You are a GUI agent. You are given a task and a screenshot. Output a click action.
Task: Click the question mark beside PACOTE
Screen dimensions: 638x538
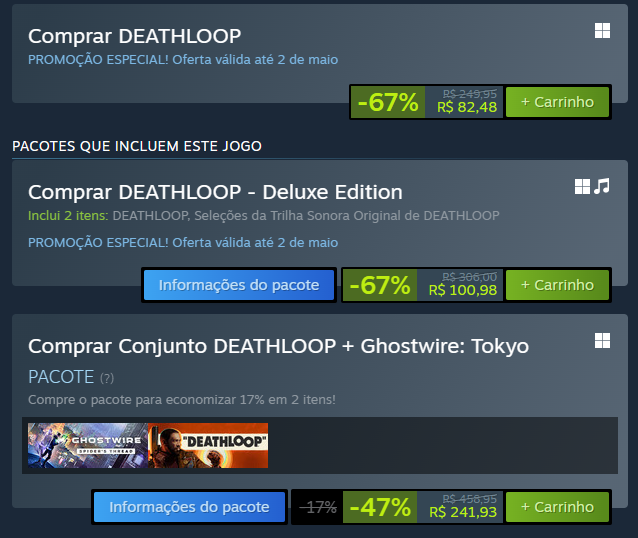point(107,378)
